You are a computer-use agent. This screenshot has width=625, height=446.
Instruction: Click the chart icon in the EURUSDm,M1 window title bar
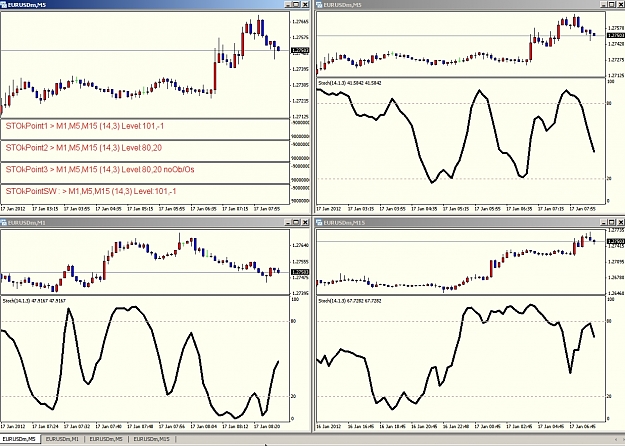point(4,222)
